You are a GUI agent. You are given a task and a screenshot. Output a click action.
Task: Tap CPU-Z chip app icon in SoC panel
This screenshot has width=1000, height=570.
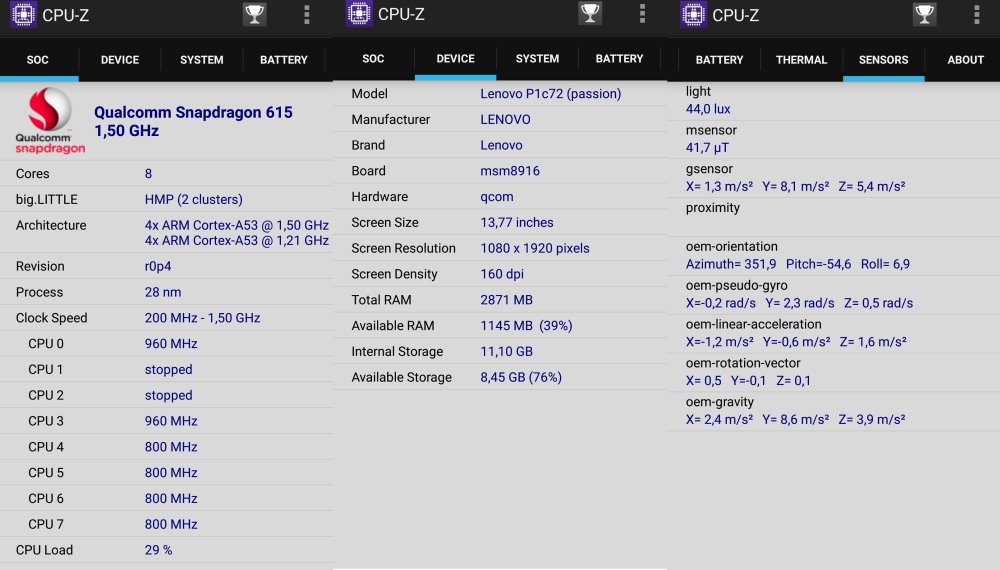pos(23,15)
